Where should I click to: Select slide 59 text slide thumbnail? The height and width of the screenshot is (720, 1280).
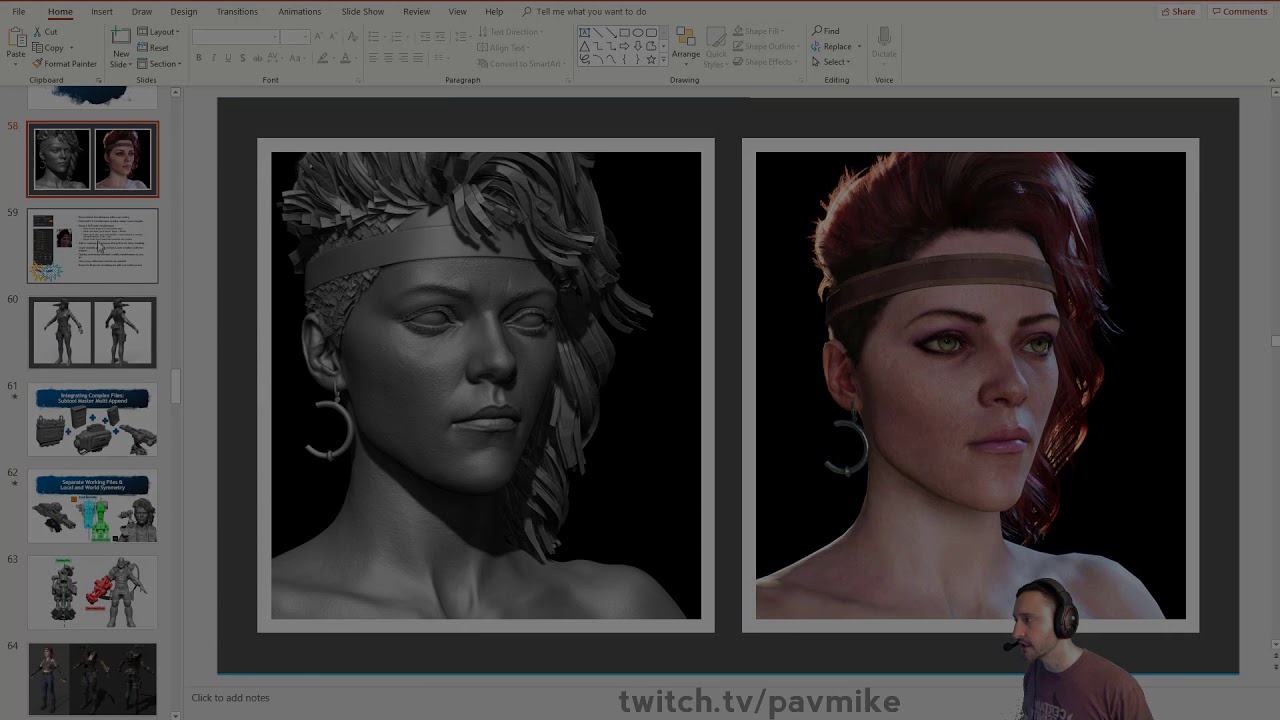[x=92, y=246]
